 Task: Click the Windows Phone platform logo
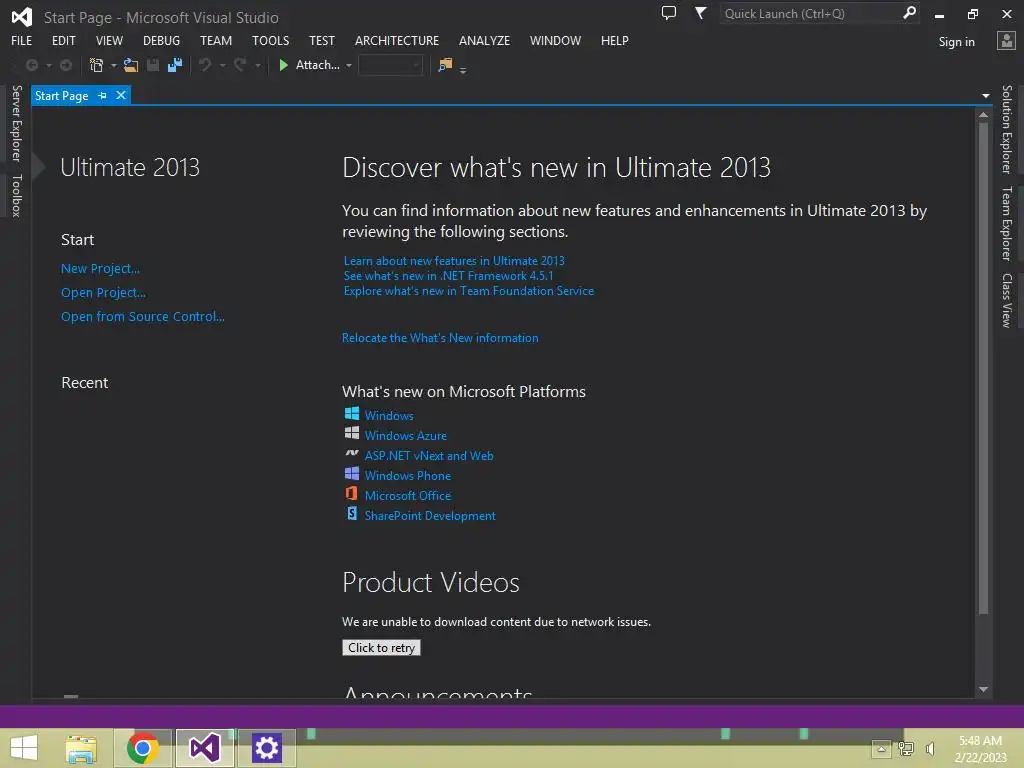352,473
